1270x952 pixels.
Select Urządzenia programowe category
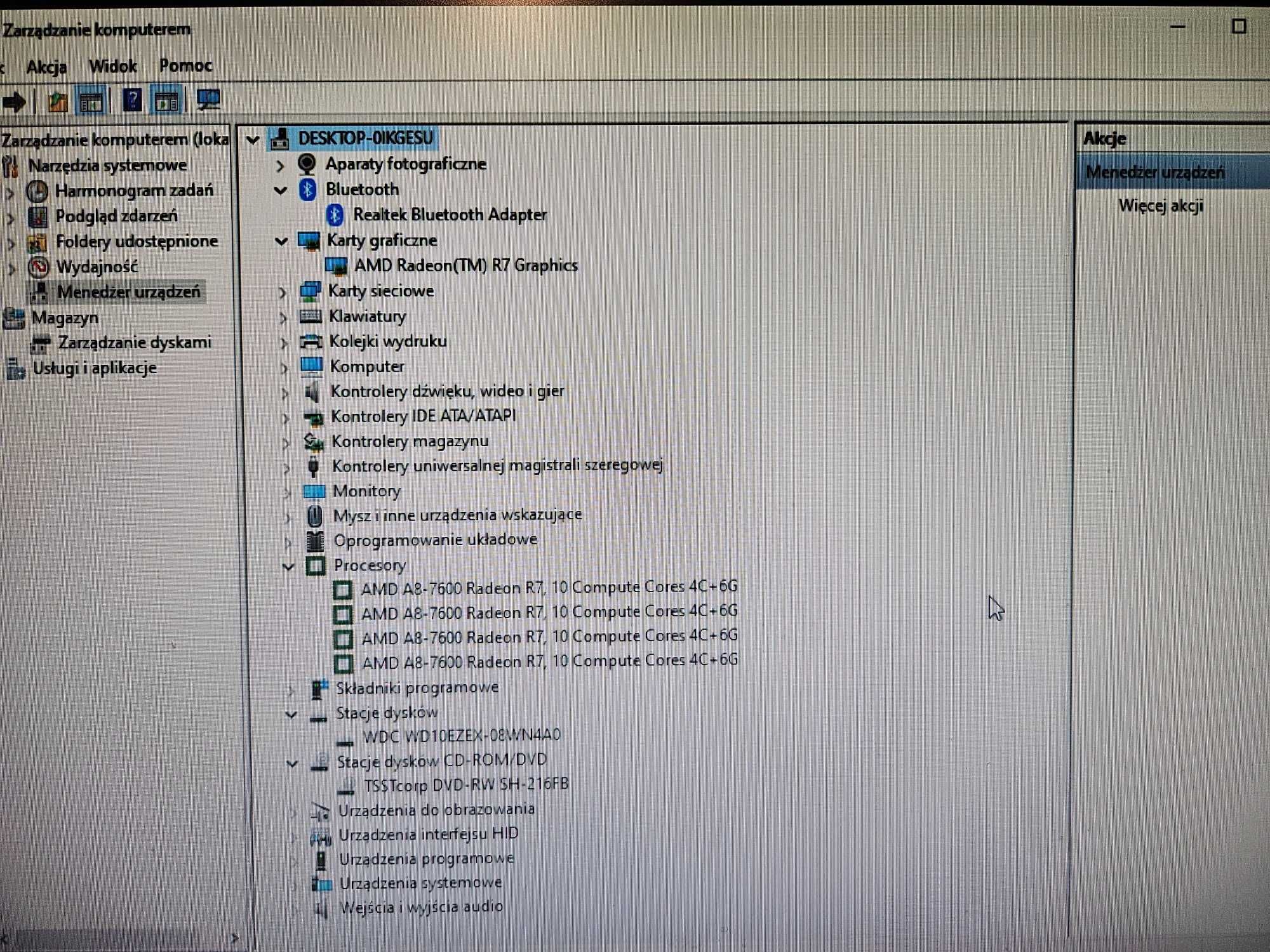(x=427, y=859)
